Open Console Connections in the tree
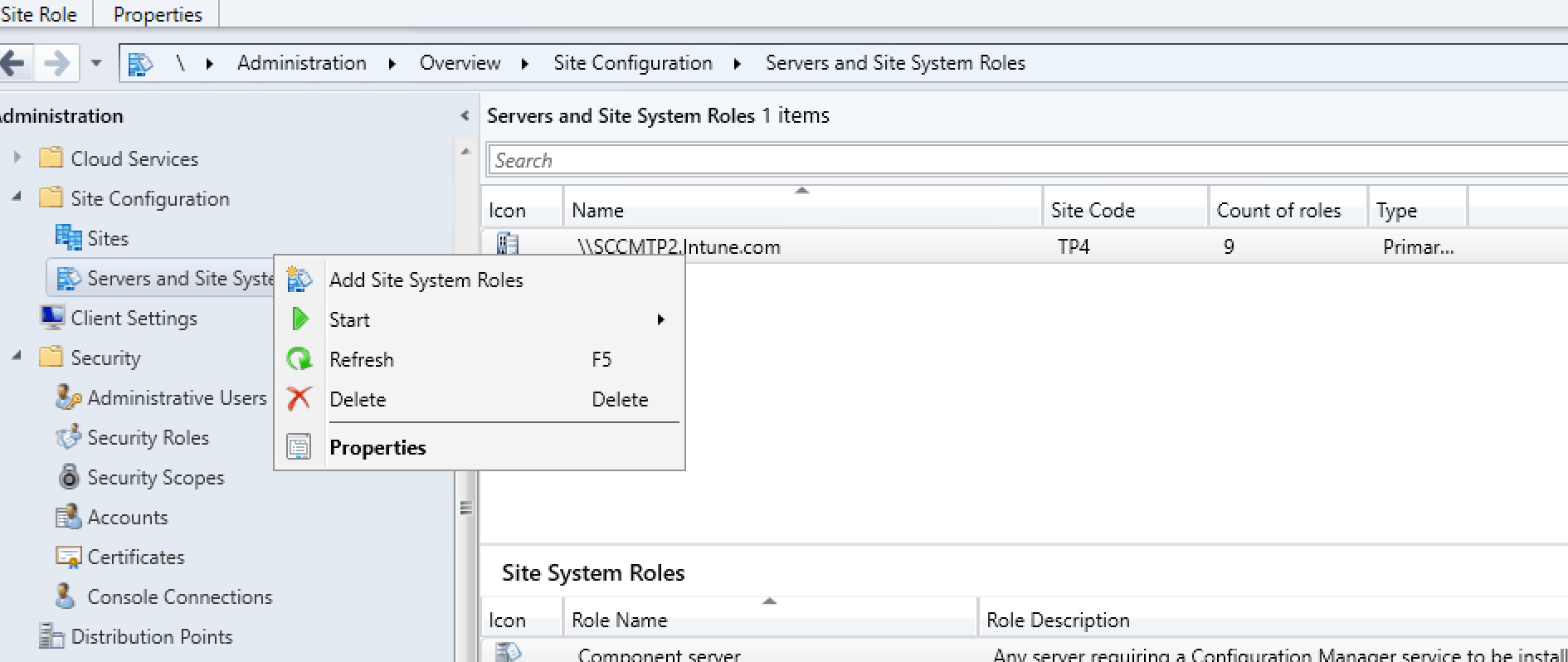This screenshot has width=1568, height=662. [x=180, y=597]
